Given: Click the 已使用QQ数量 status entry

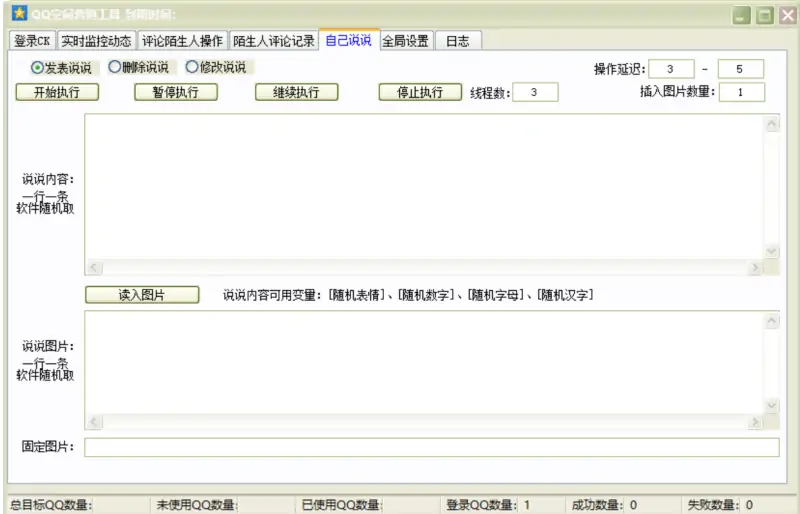Looking at the screenshot, I should (x=342, y=505).
